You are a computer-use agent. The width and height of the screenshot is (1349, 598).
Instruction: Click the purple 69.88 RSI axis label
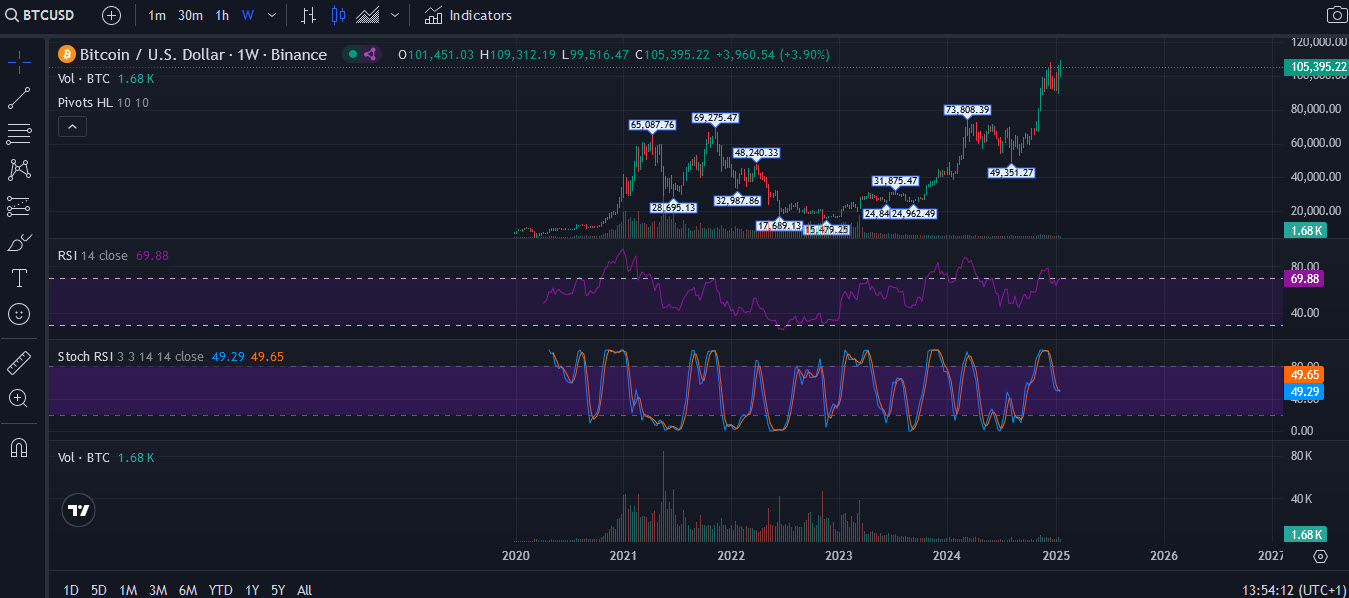[x=1304, y=279]
